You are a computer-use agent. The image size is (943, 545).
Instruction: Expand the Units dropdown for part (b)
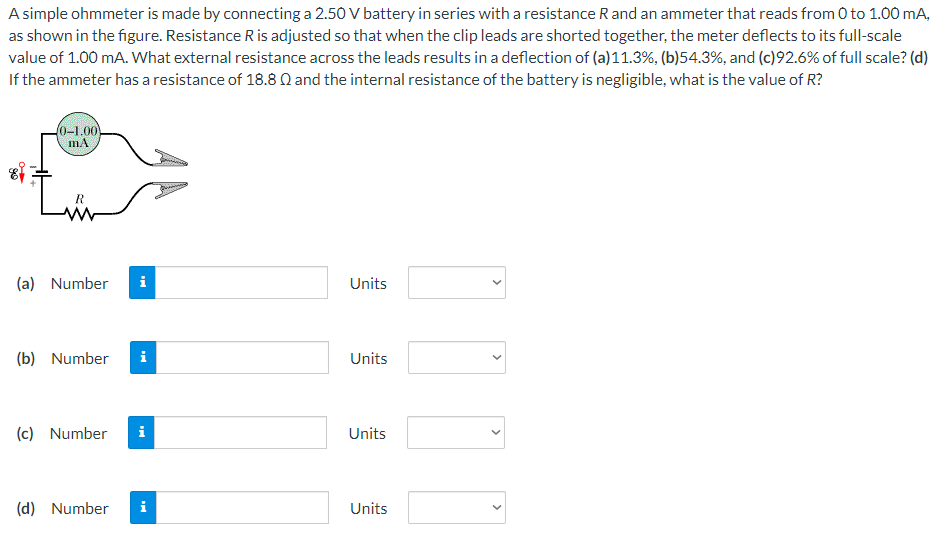click(457, 357)
